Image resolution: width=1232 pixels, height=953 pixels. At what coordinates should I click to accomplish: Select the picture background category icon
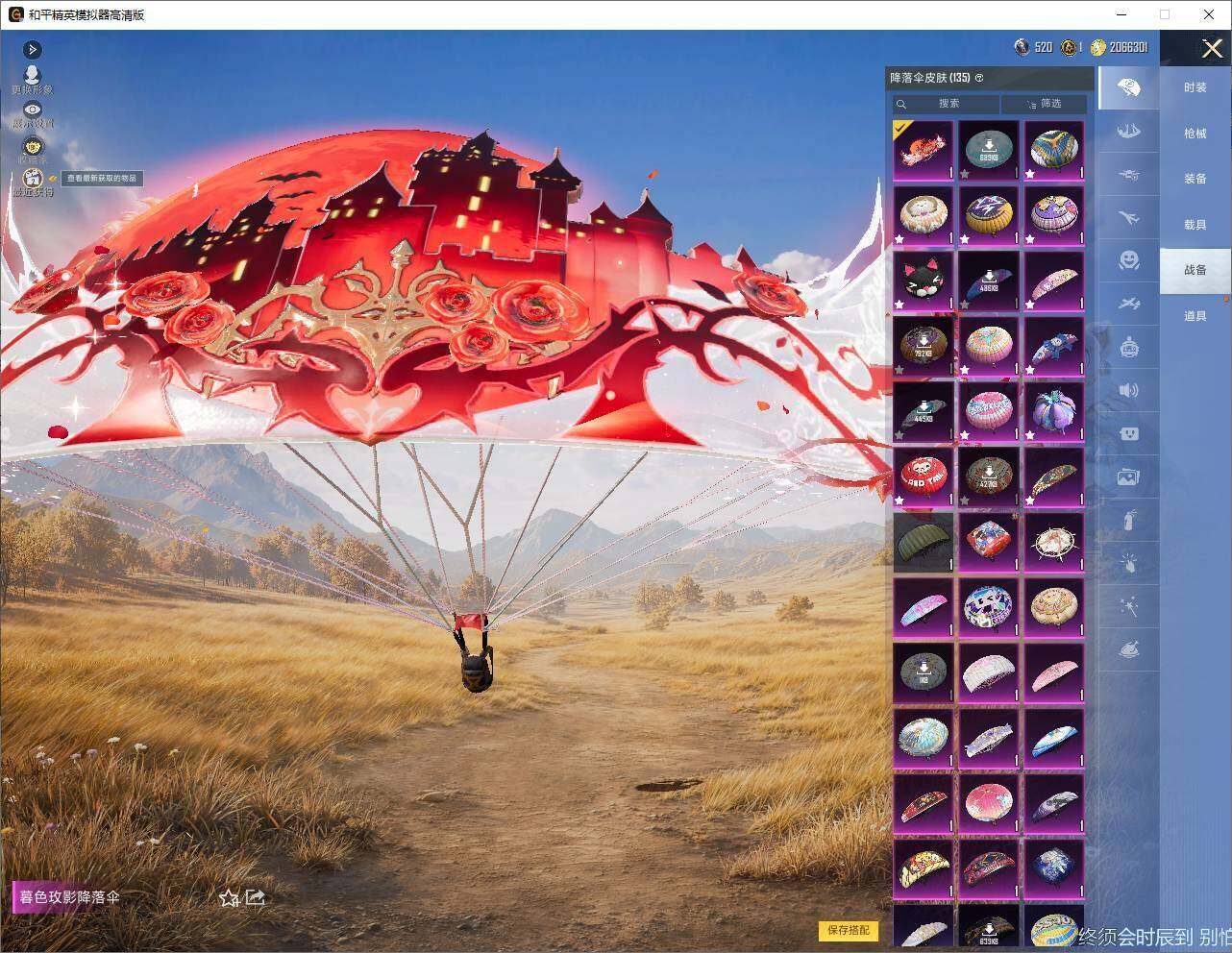1129,476
